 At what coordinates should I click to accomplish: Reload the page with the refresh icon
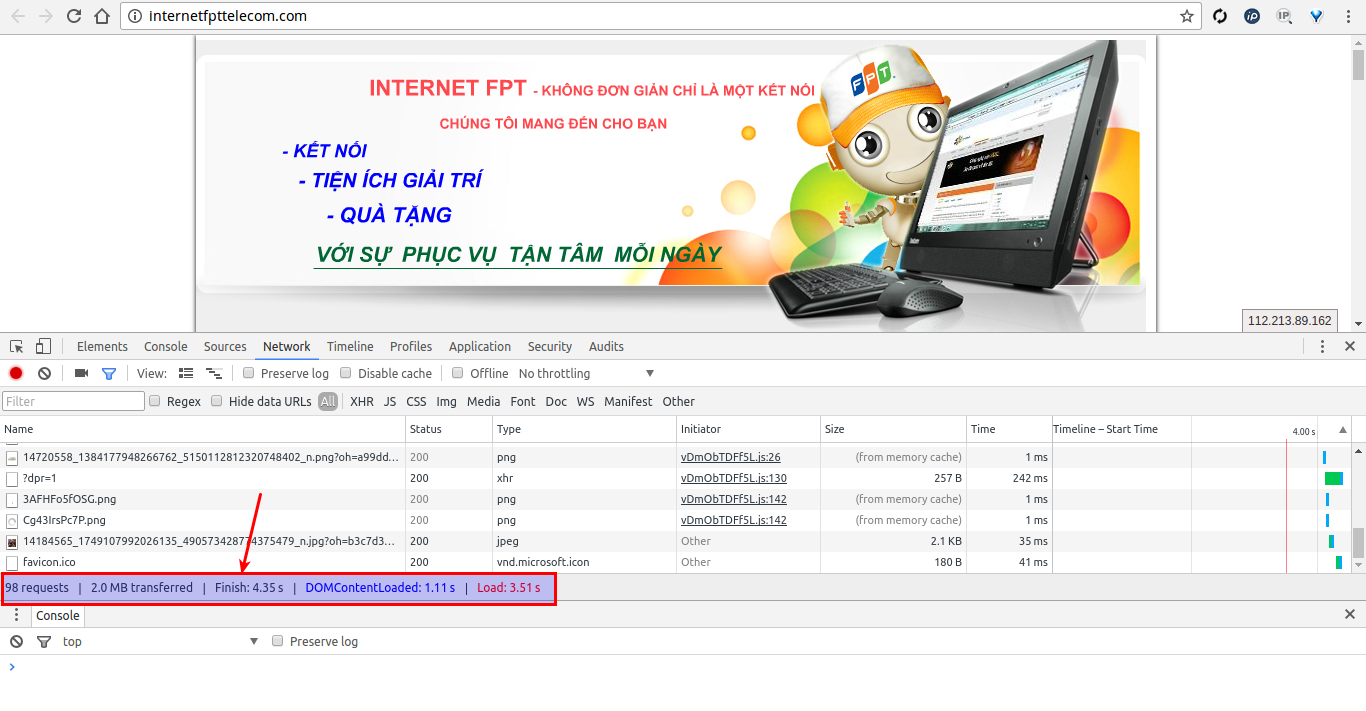pyautogui.click(x=74, y=16)
